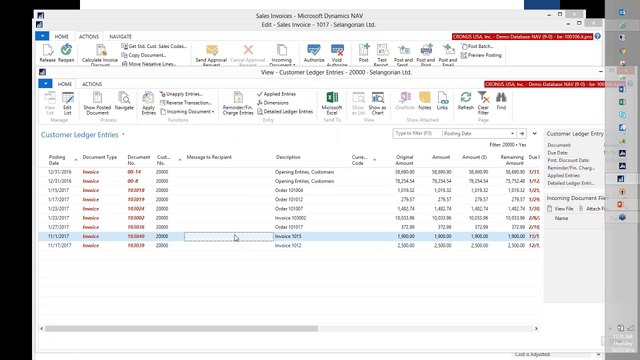Screen dimensions: 640x360
Task: Click Post and Print icon
Action: point(426,55)
